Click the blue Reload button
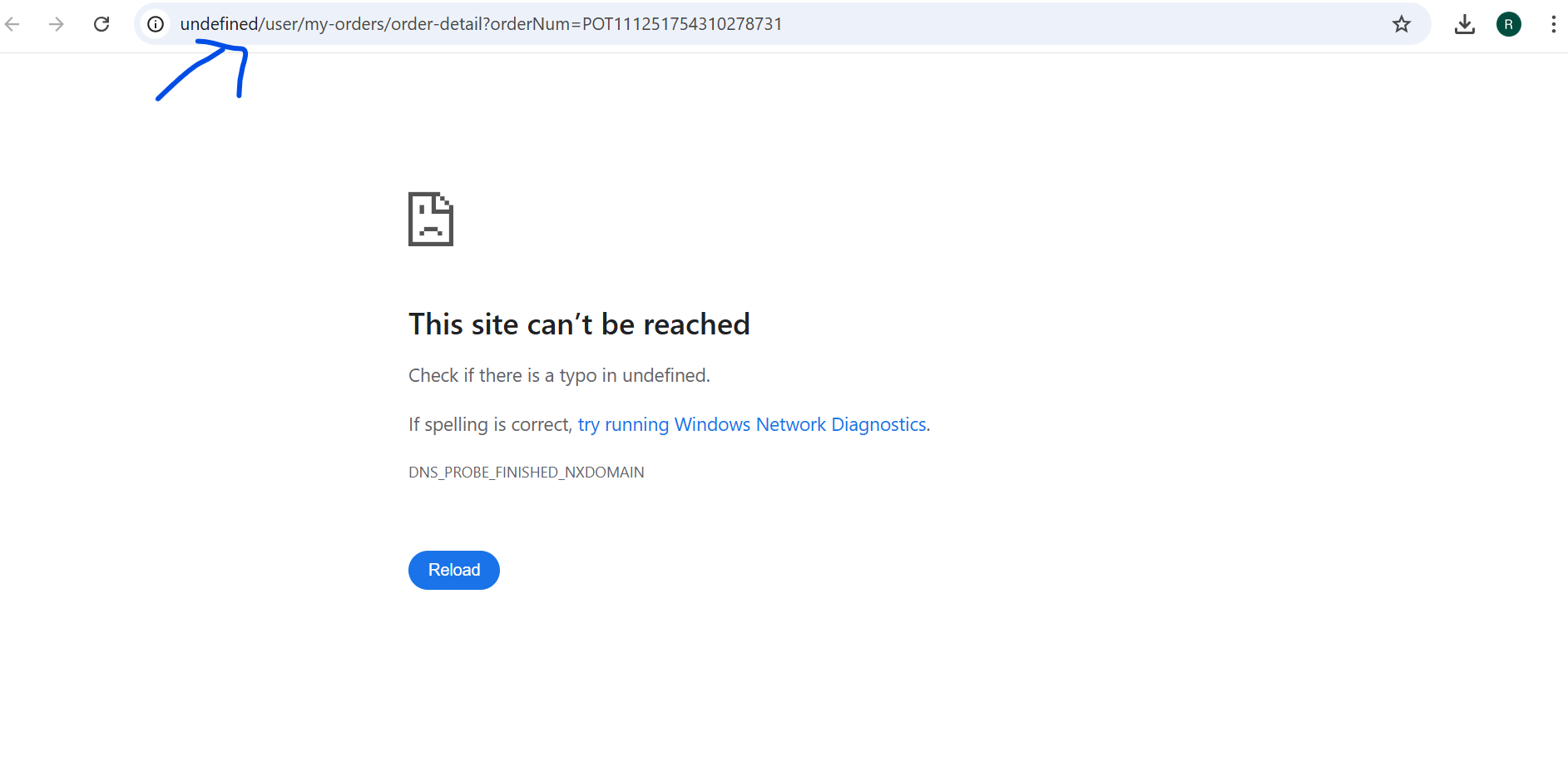 click(454, 570)
